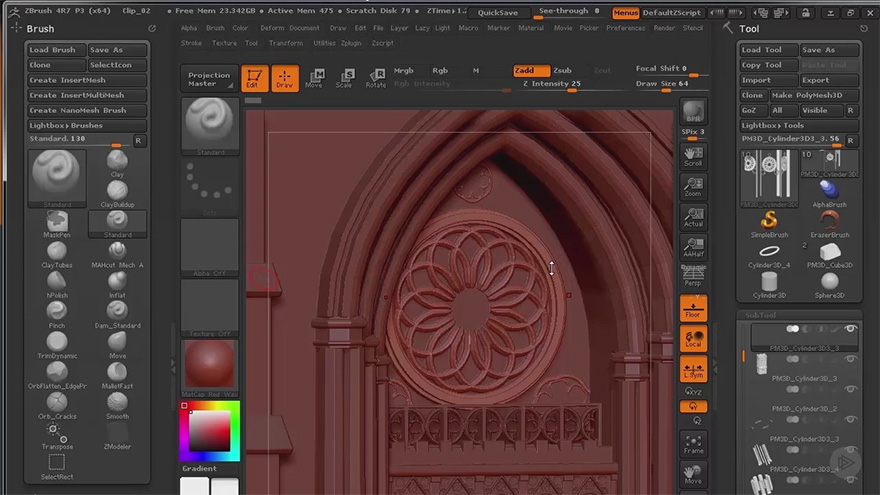This screenshot has width=880, height=495.
Task: Open Projection Master
Action: [209, 79]
